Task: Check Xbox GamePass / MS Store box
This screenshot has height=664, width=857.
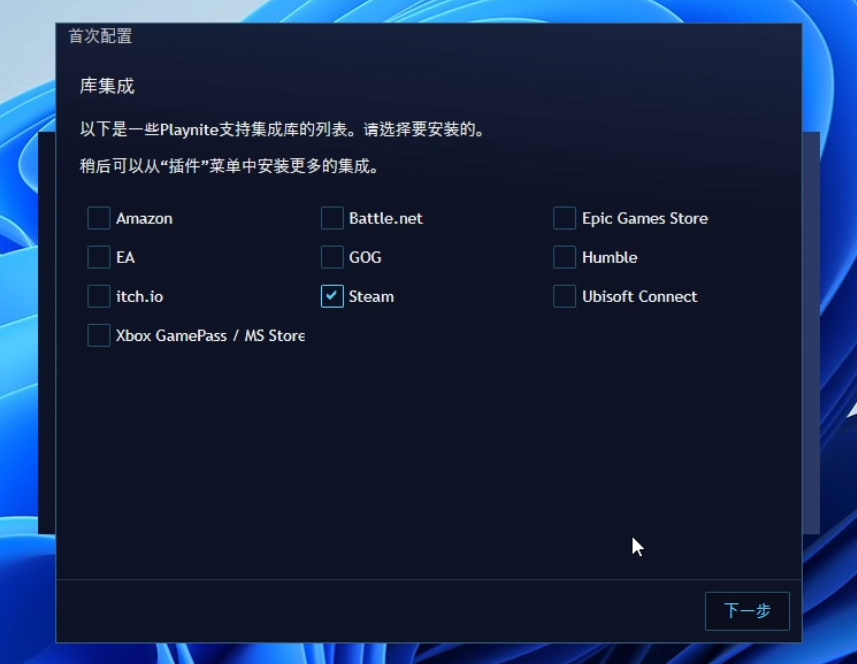Action: click(99, 336)
